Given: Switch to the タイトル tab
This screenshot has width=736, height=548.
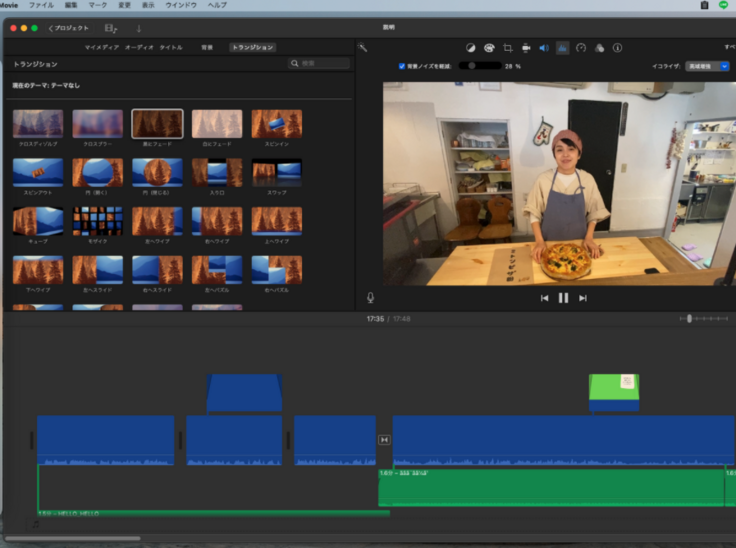Looking at the screenshot, I should pos(171,47).
